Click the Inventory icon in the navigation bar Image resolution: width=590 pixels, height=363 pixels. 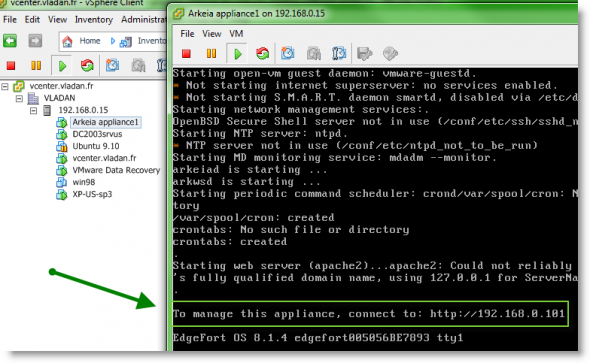pyautogui.click(x=125, y=42)
